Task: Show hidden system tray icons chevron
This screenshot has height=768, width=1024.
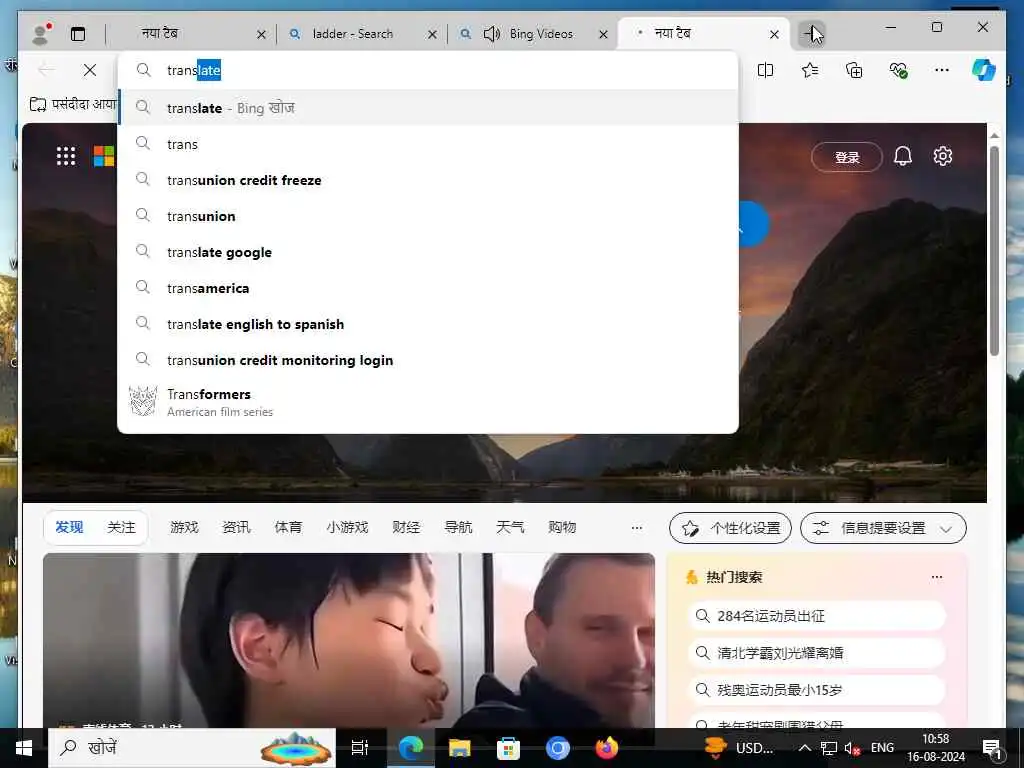Action: 805,748
